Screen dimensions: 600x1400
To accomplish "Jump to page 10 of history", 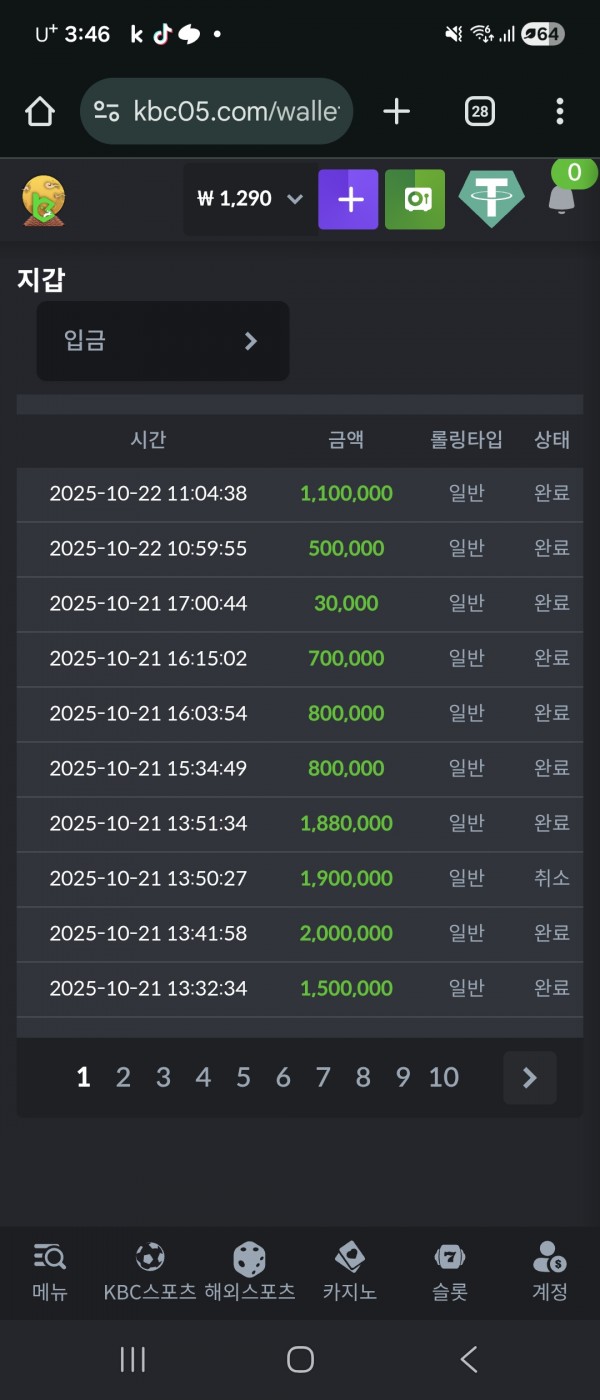I will point(443,1077).
